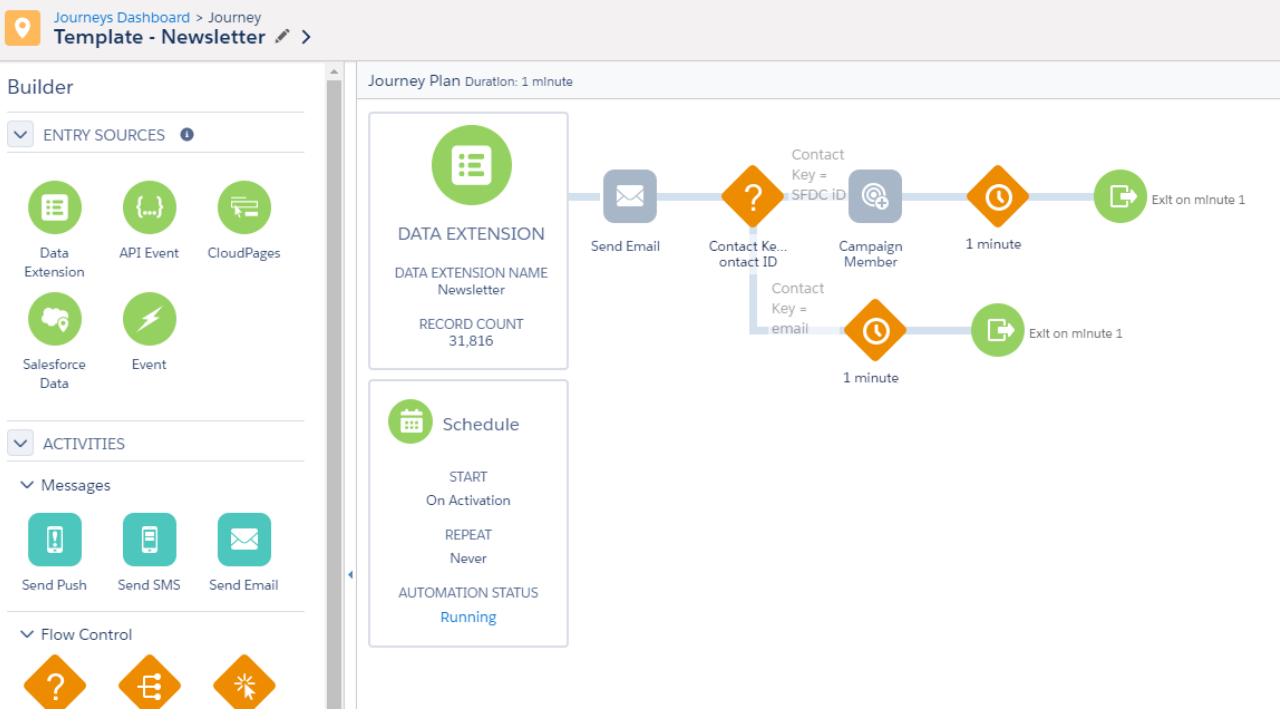Collapse the Builder panel with side arrow
Viewport: 1280px width, 726px height.
[350, 574]
